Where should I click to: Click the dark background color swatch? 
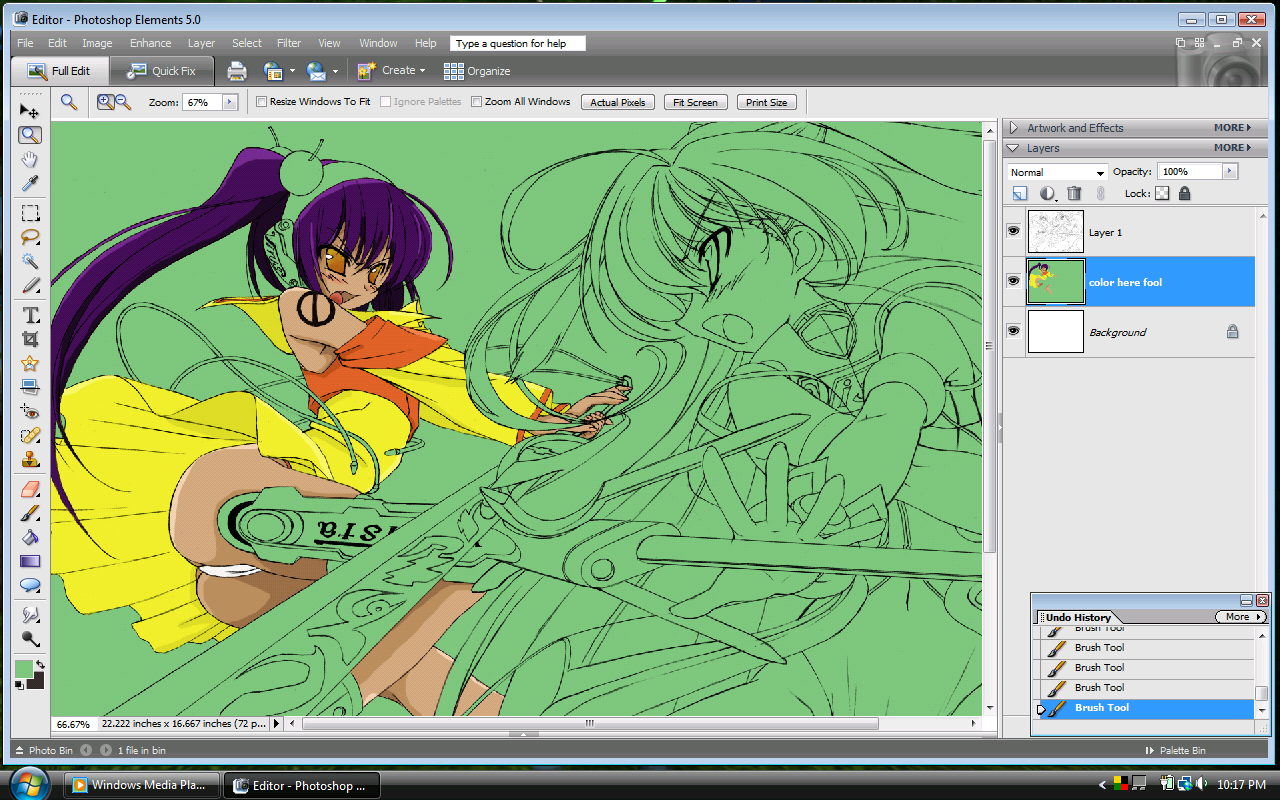[37, 682]
